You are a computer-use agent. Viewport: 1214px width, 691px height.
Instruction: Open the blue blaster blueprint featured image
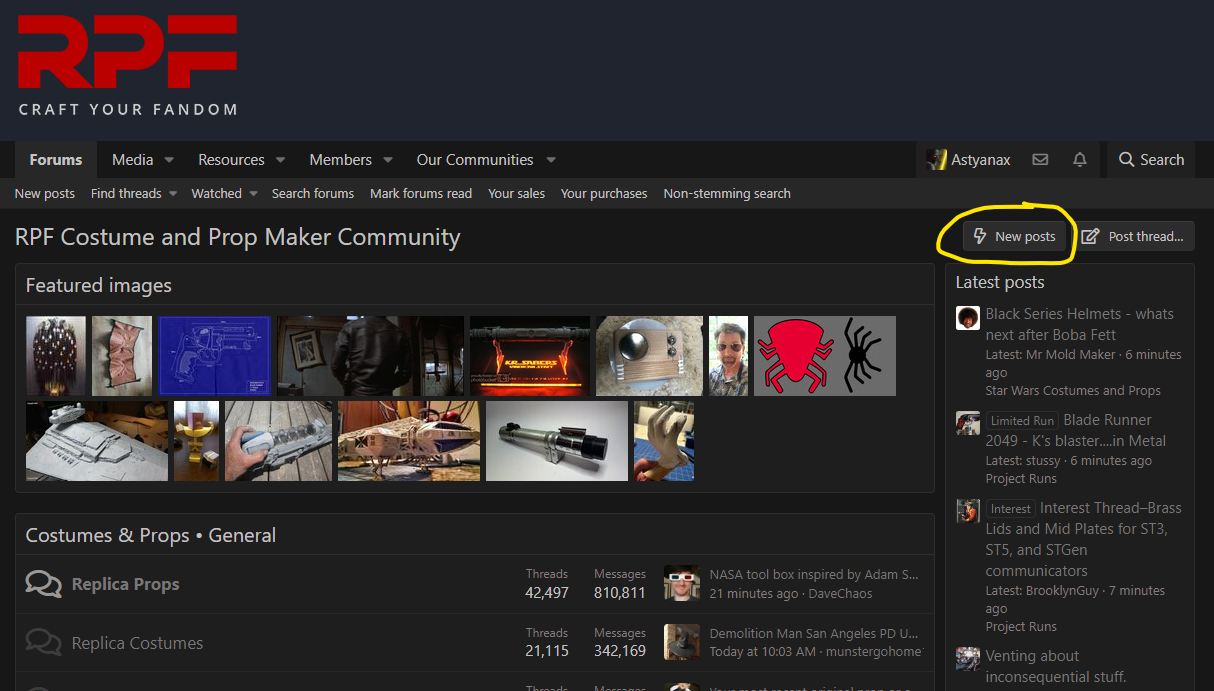[x=214, y=356]
